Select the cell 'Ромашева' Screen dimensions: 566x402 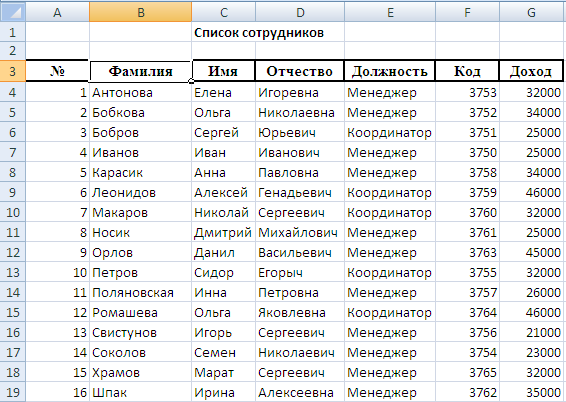click(x=140, y=312)
